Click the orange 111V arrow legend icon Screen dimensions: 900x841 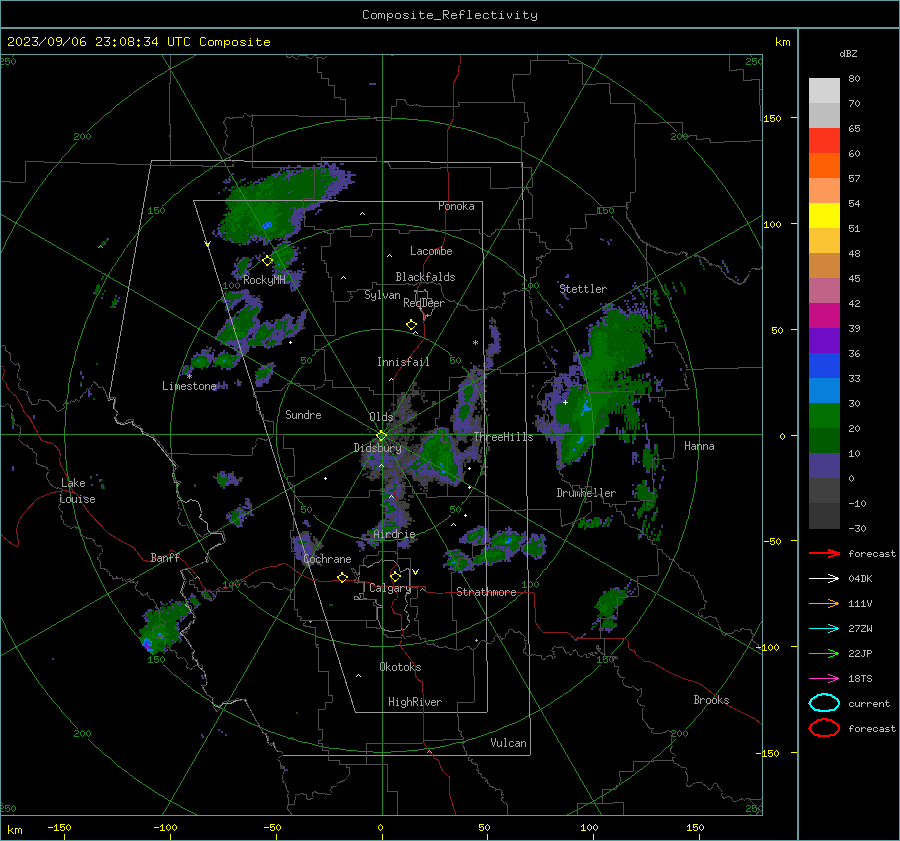824,603
